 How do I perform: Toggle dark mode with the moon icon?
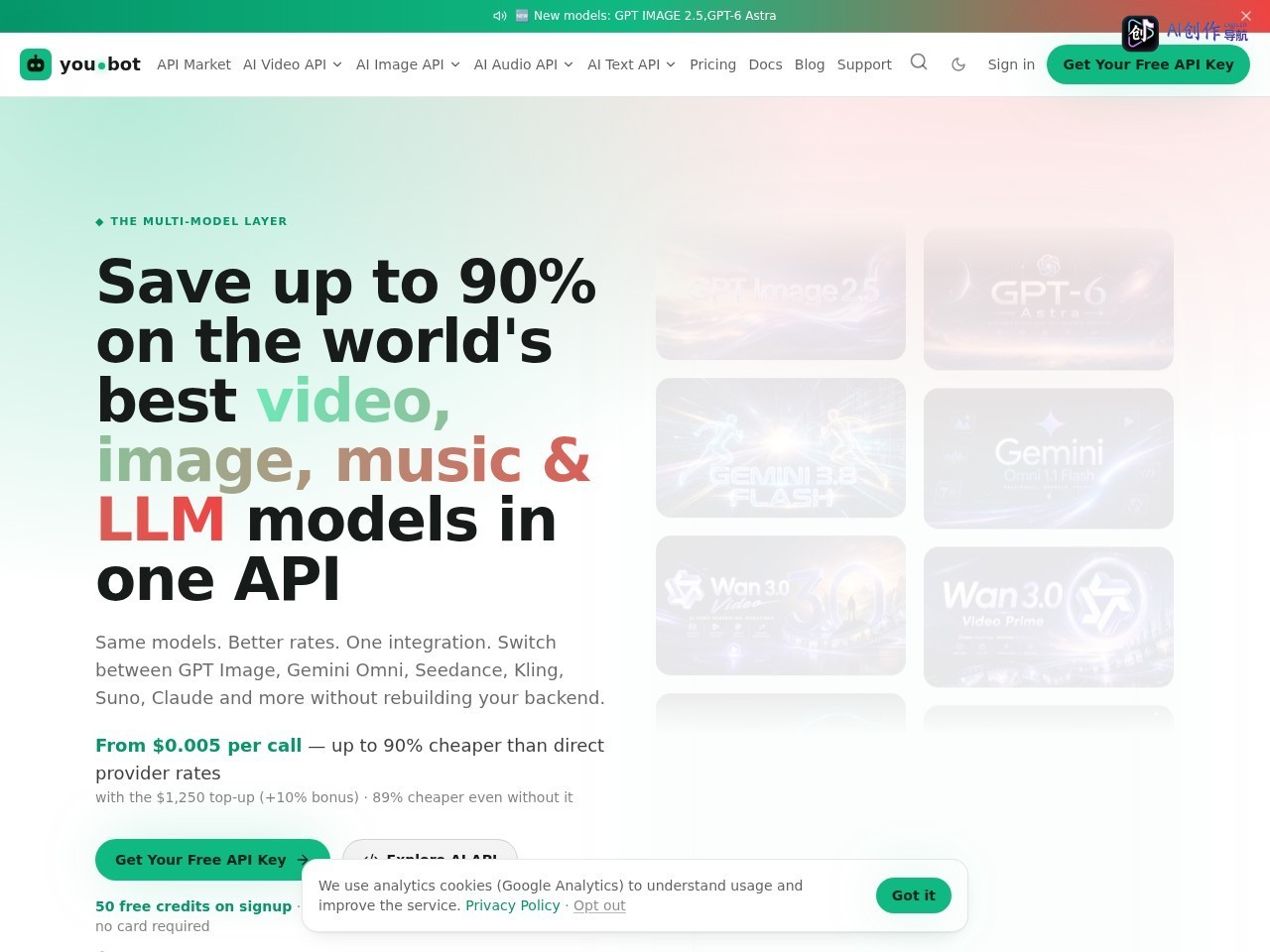pyautogui.click(x=958, y=64)
